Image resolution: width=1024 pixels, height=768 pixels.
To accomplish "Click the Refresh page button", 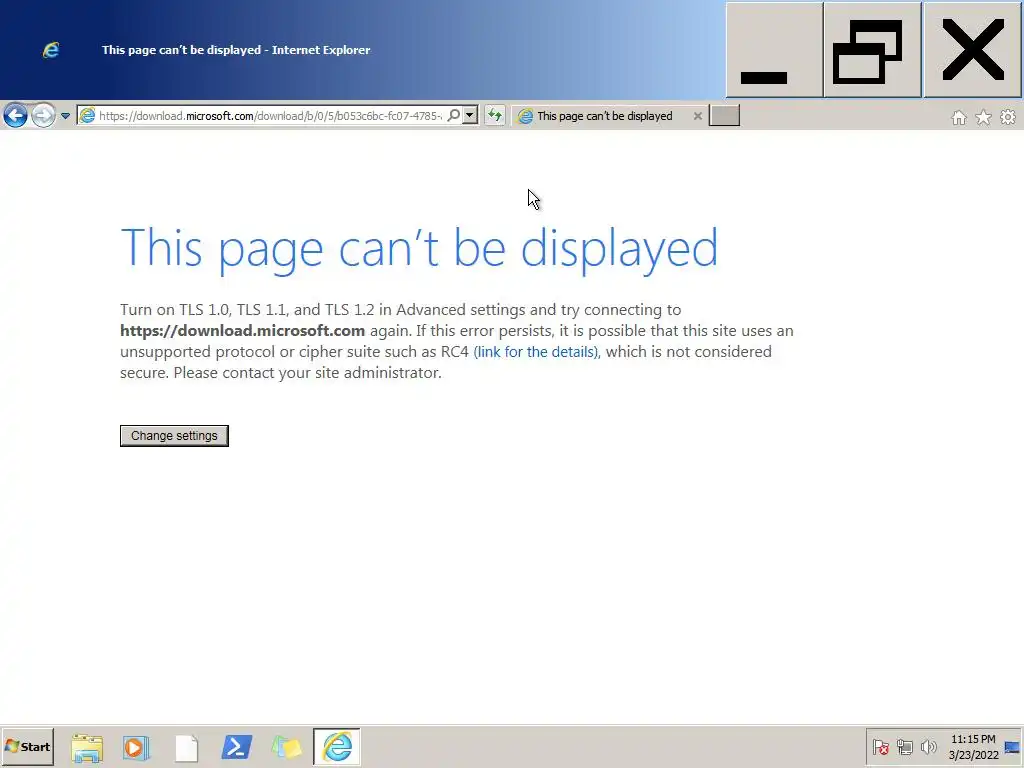I will [x=494, y=116].
